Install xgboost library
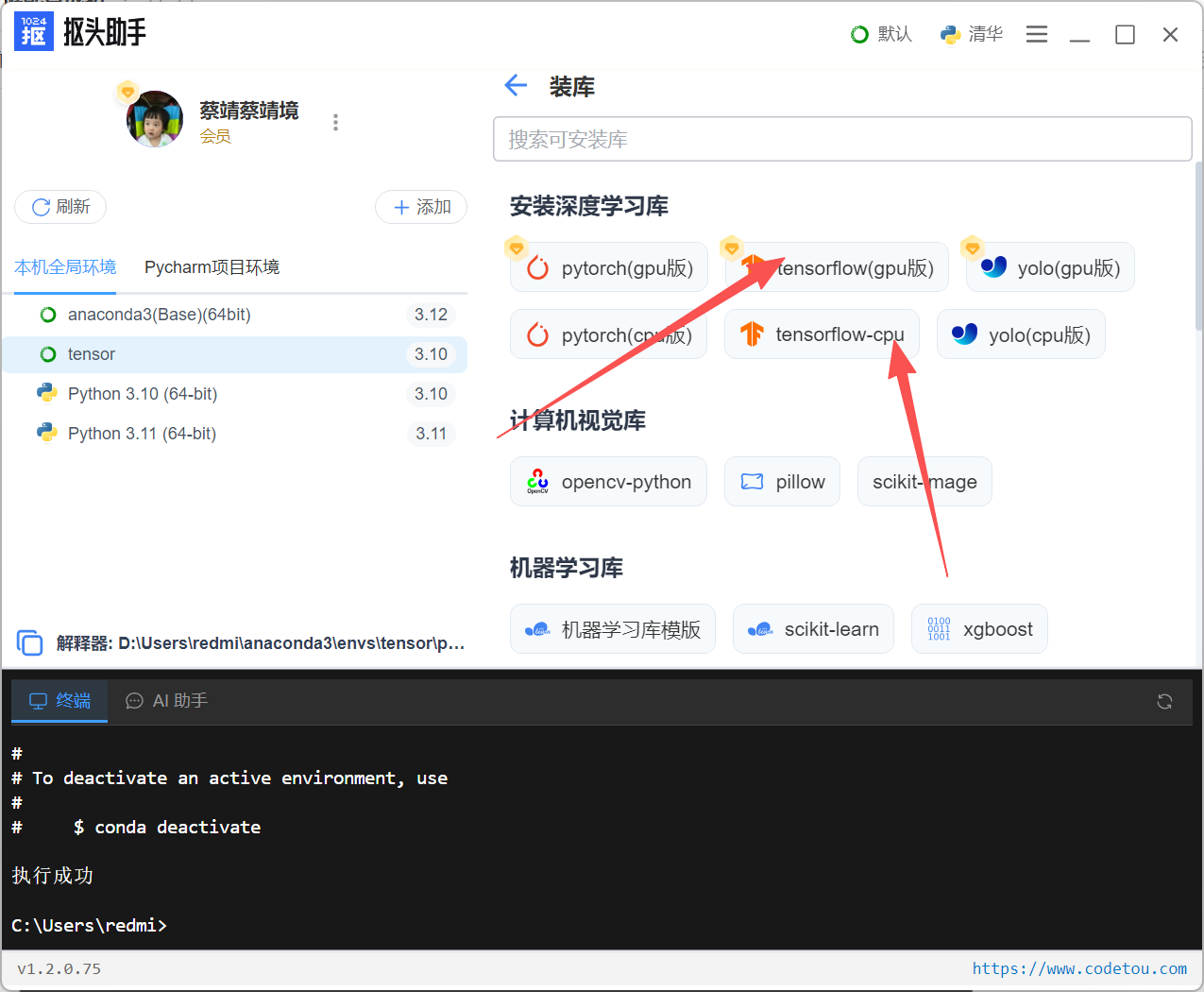 (x=979, y=629)
